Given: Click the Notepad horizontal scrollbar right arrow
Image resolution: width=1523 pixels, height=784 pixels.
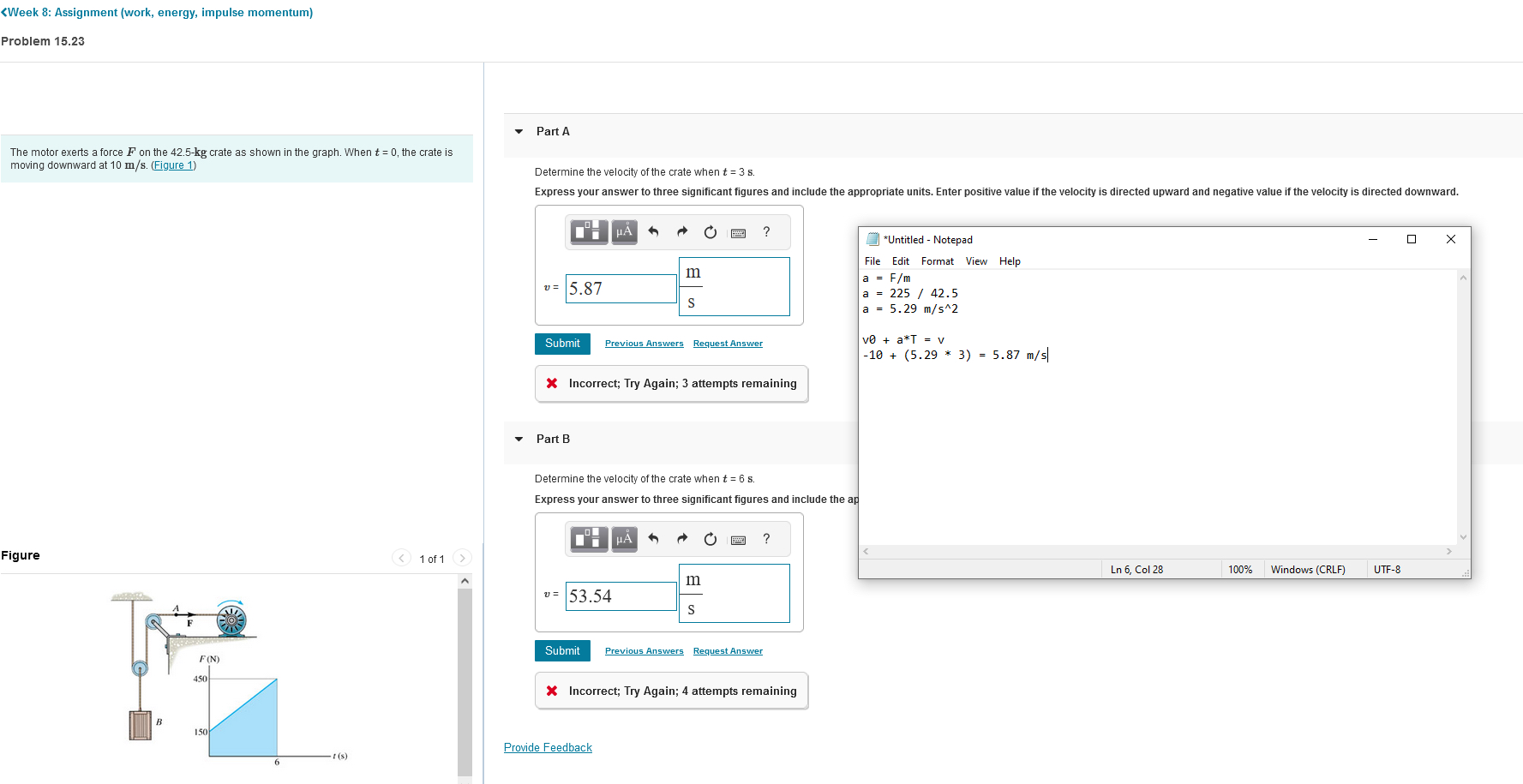Looking at the screenshot, I should (x=1449, y=552).
